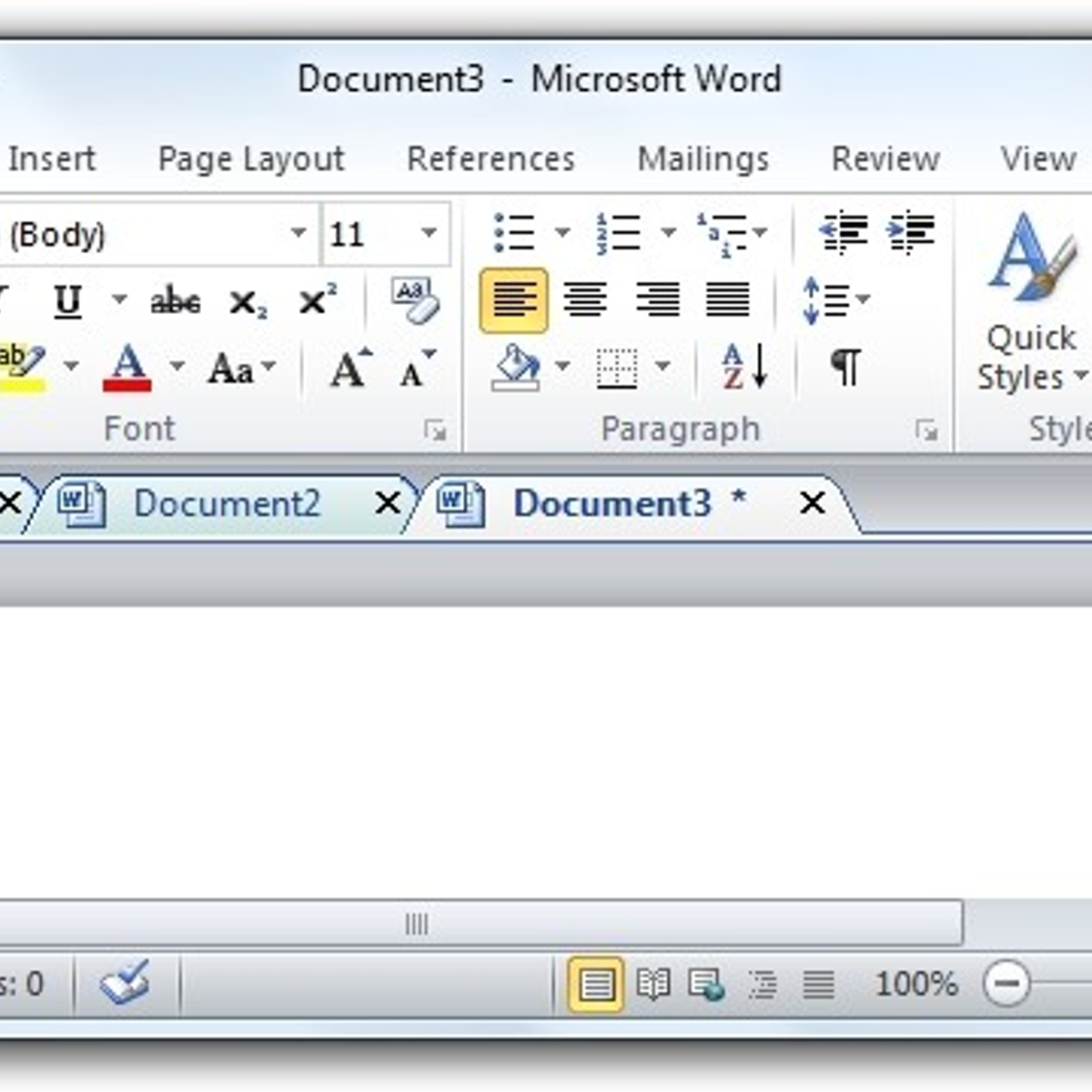This screenshot has width=1092, height=1092.
Task: Apply the red font color
Action: point(127,368)
